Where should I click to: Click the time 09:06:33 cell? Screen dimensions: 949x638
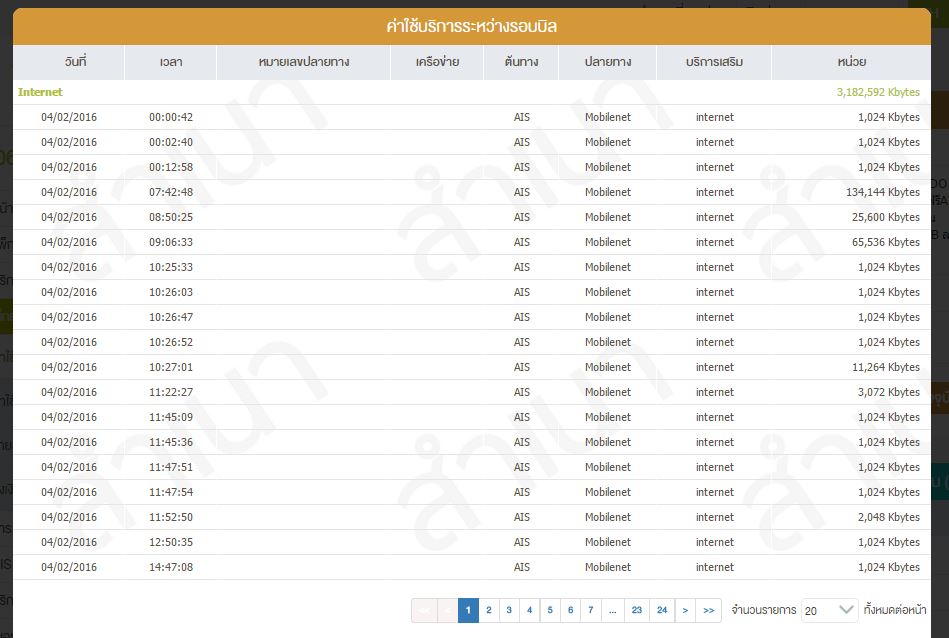point(171,242)
